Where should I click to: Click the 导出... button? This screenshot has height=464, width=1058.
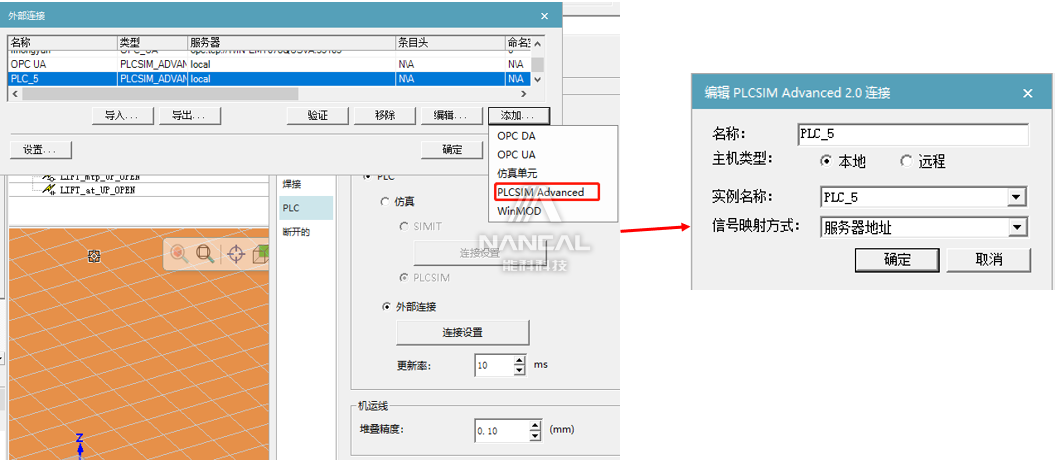190,115
